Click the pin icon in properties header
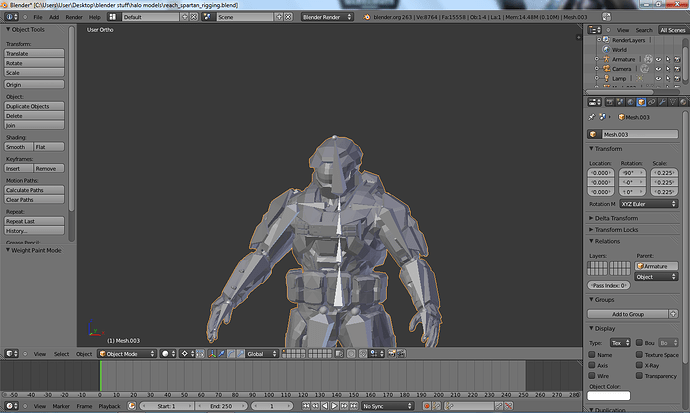 point(592,117)
